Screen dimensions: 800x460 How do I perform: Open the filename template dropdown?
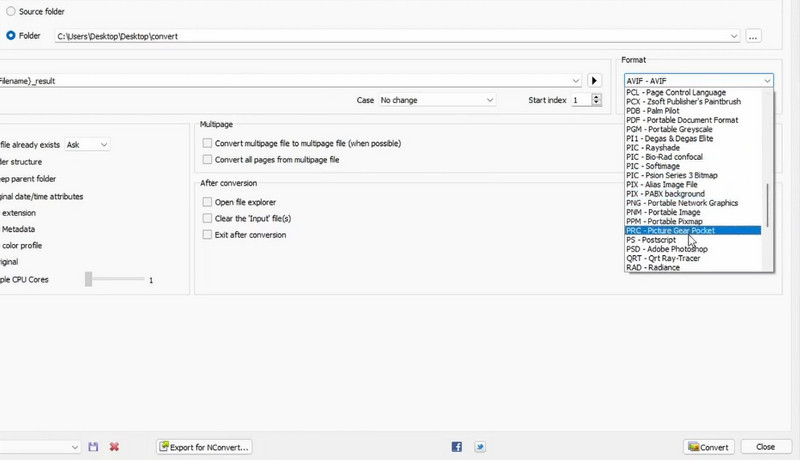click(x=576, y=81)
